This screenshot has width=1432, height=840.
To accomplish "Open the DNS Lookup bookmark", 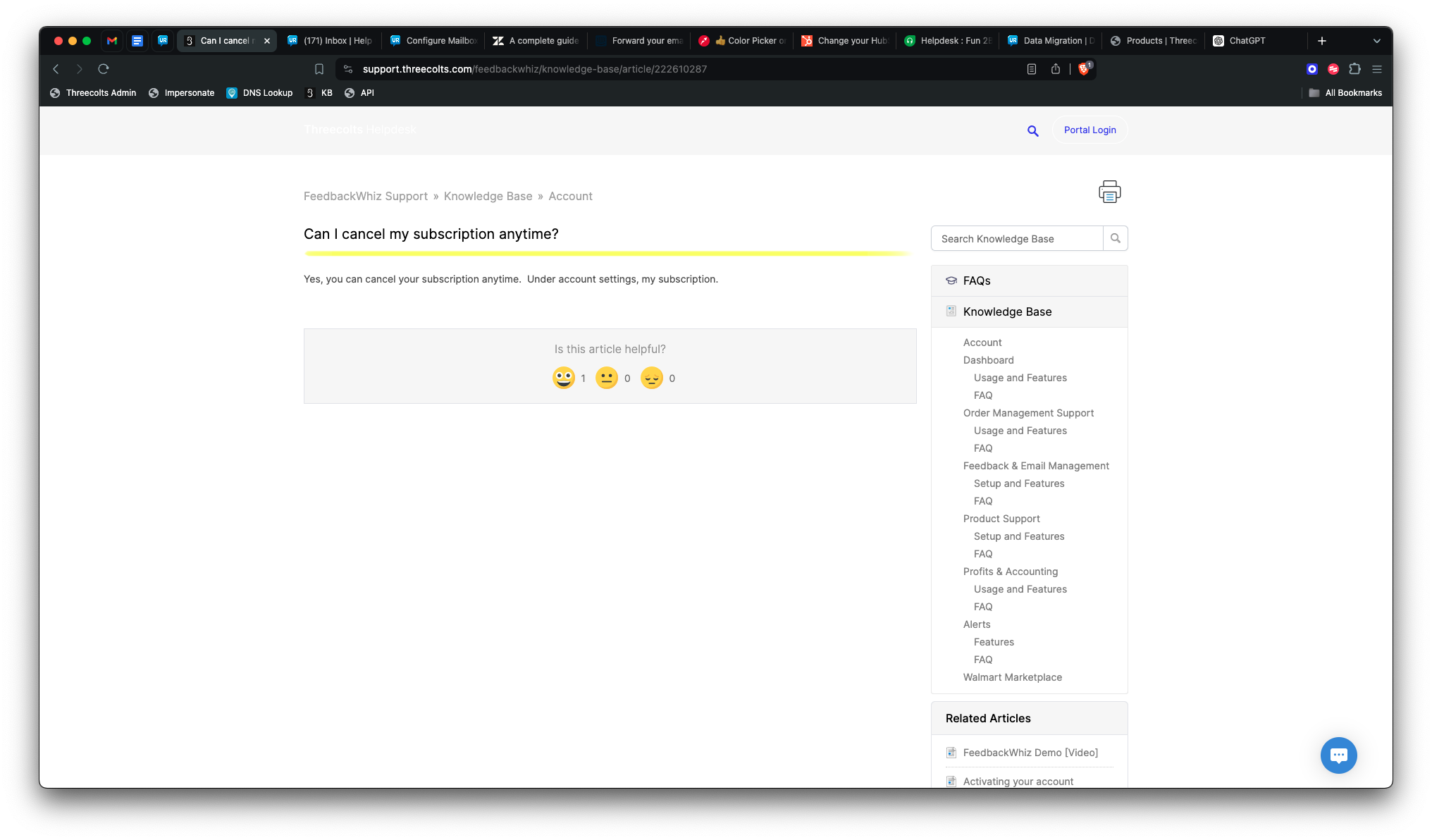I will (259, 93).
